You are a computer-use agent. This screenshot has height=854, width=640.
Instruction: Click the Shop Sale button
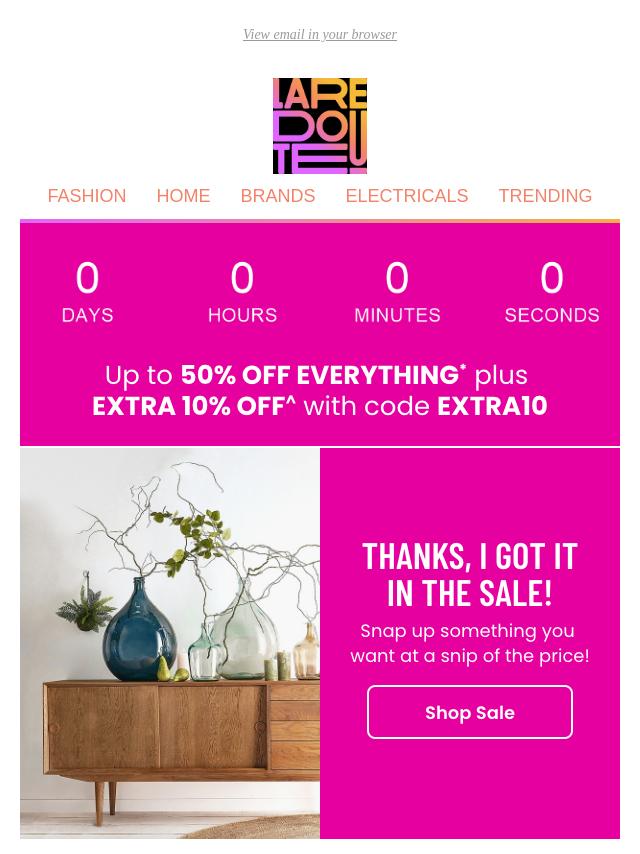click(x=470, y=712)
